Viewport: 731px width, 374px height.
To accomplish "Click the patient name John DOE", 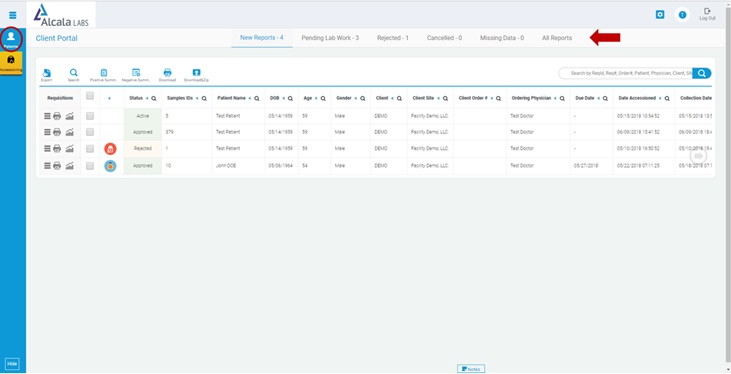I will click(x=226, y=166).
